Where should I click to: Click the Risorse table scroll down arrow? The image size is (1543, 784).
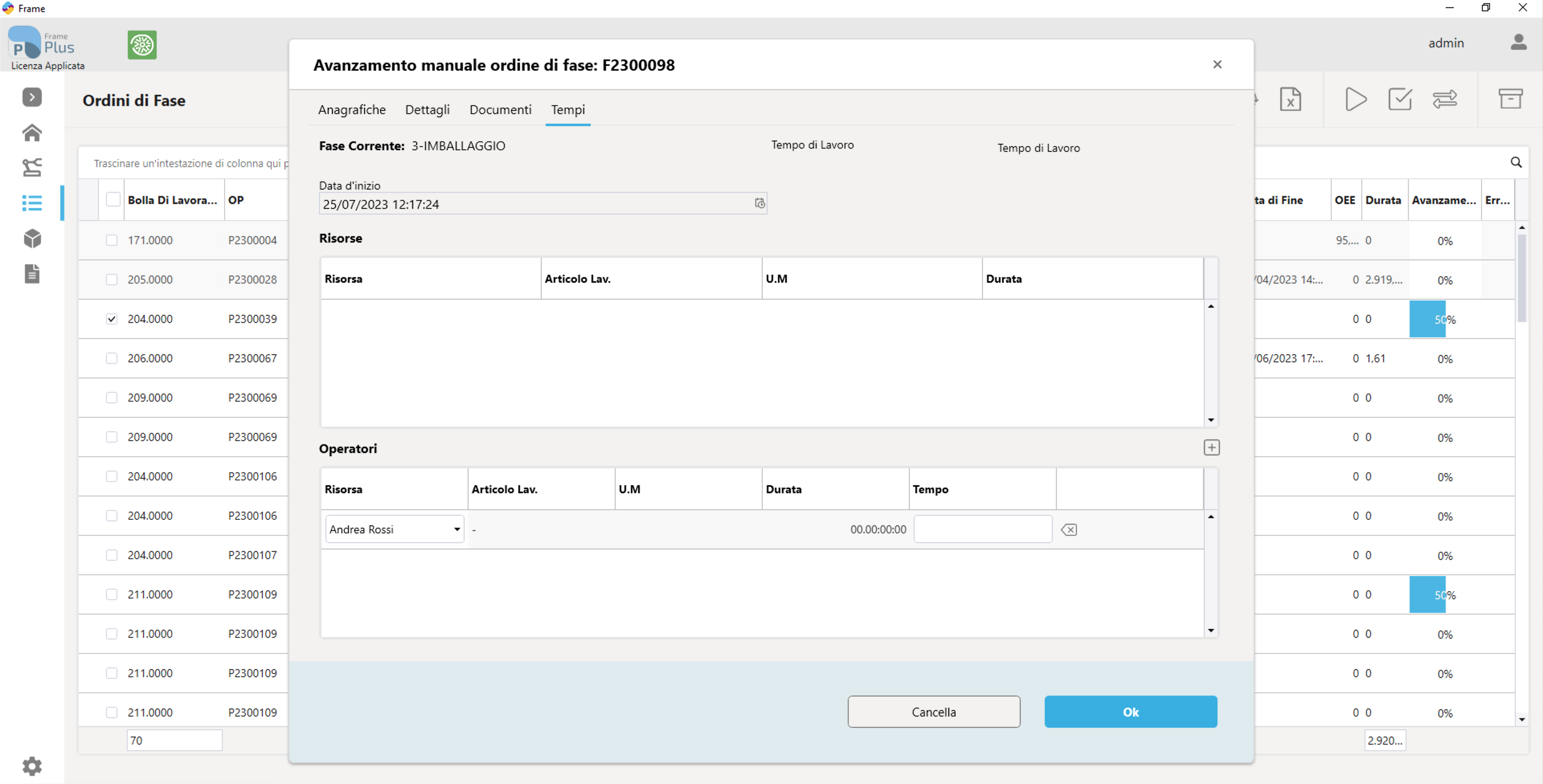tap(1211, 420)
